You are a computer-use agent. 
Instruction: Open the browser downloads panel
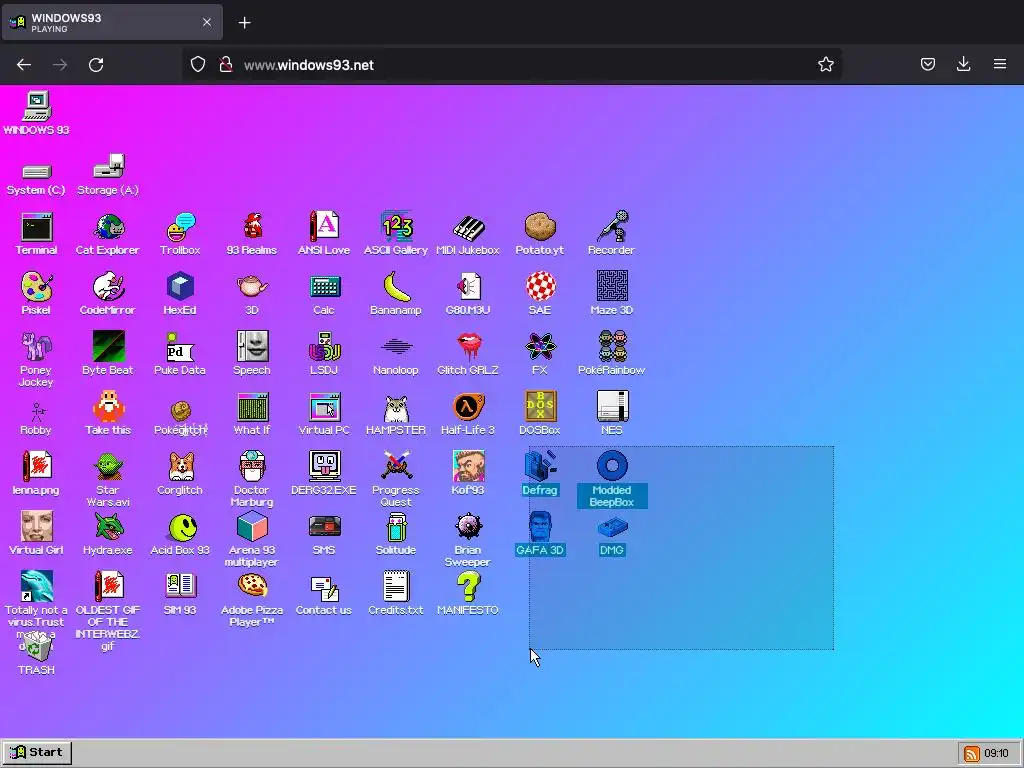click(963, 64)
